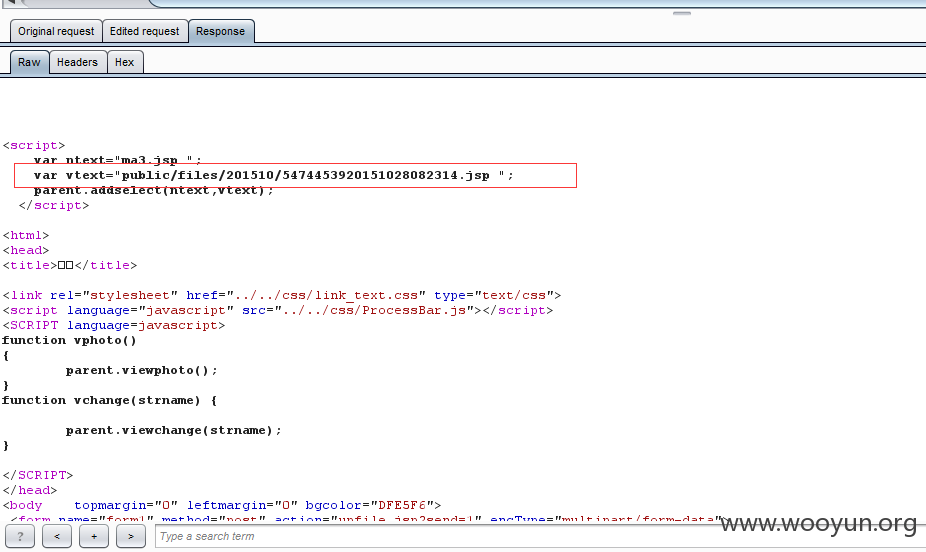Image resolution: width=926 pixels, height=552 pixels.
Task: Click the ProcessBar.js script line
Action: 278,310
